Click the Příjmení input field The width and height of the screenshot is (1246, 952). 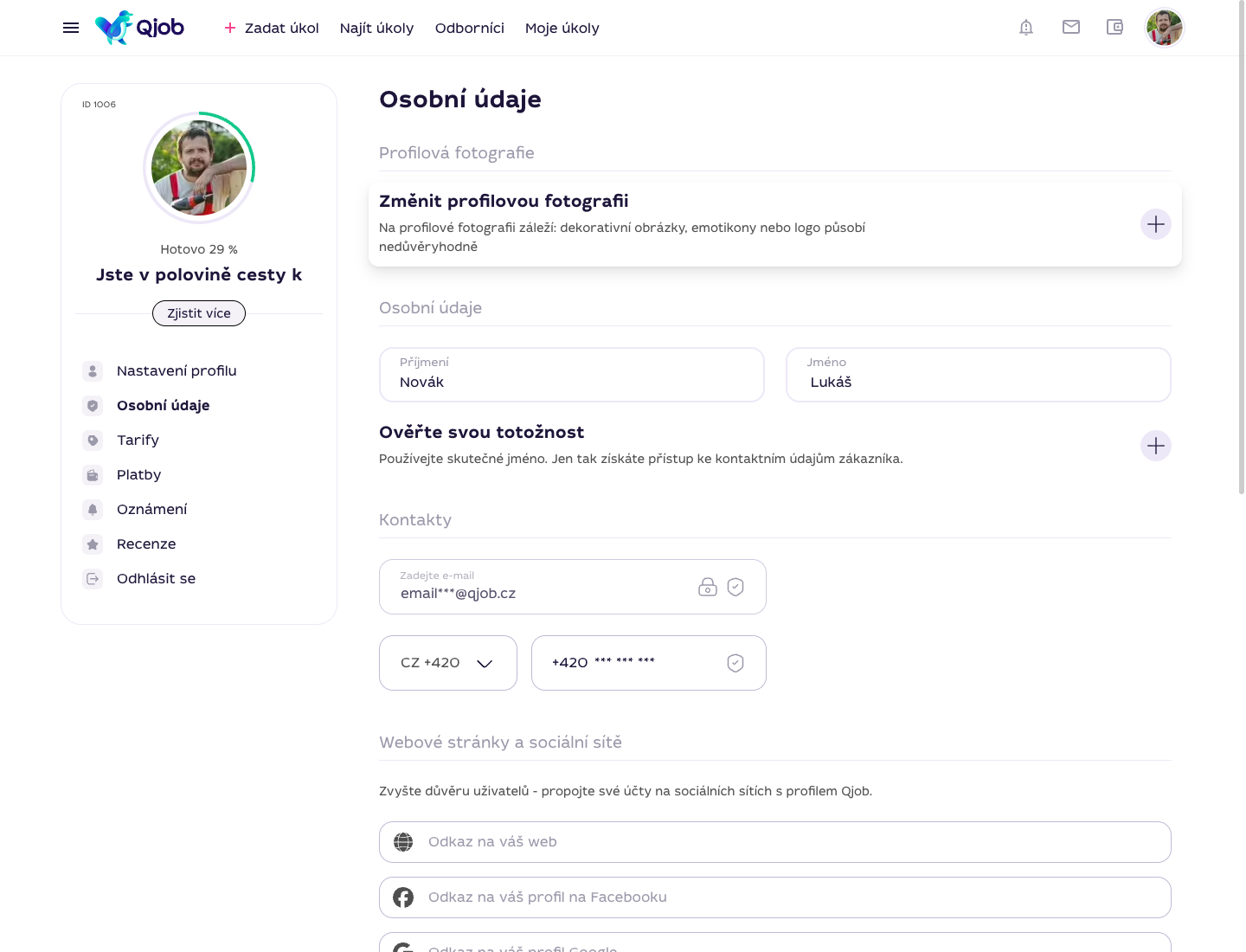[572, 375]
